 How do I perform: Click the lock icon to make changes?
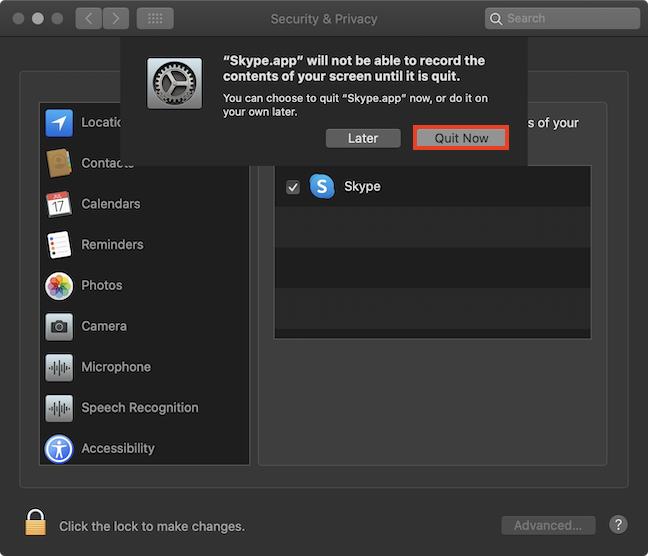click(36, 522)
